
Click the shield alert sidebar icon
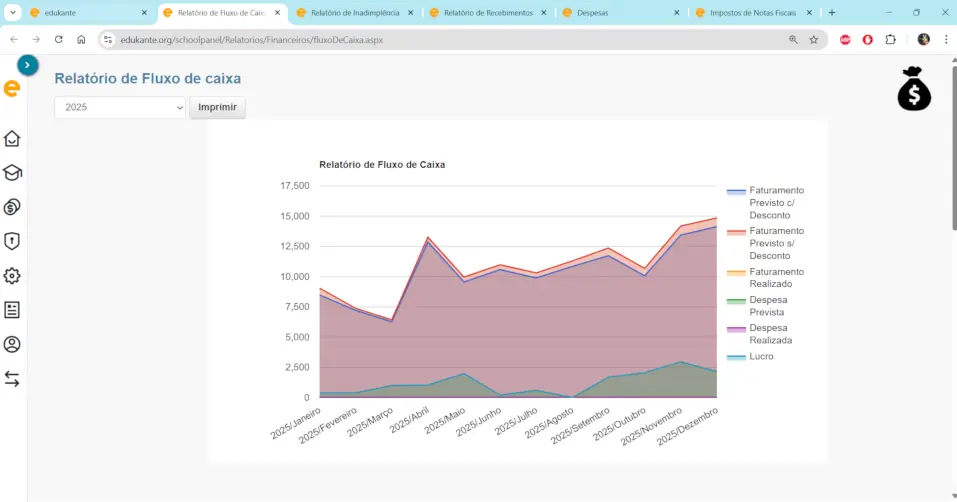[12, 241]
